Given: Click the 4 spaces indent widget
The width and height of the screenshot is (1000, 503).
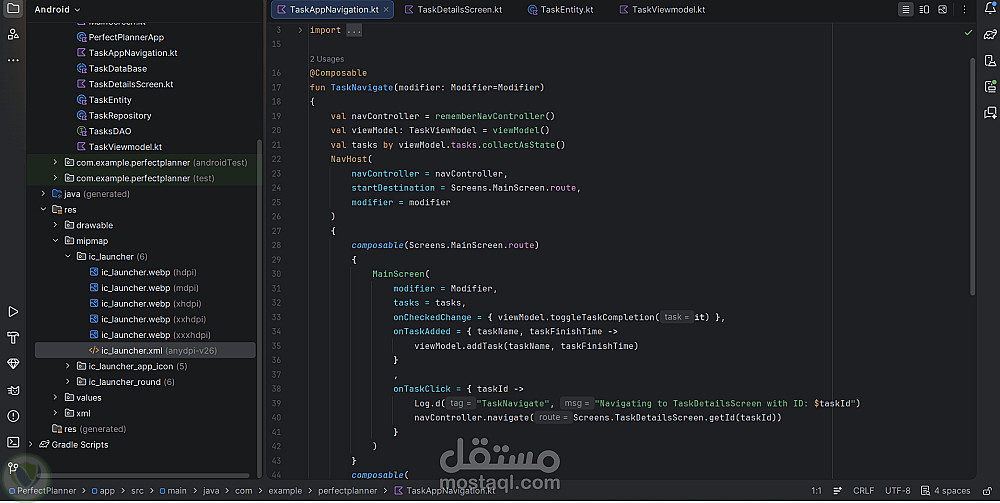Looking at the screenshot, I should pos(946,491).
